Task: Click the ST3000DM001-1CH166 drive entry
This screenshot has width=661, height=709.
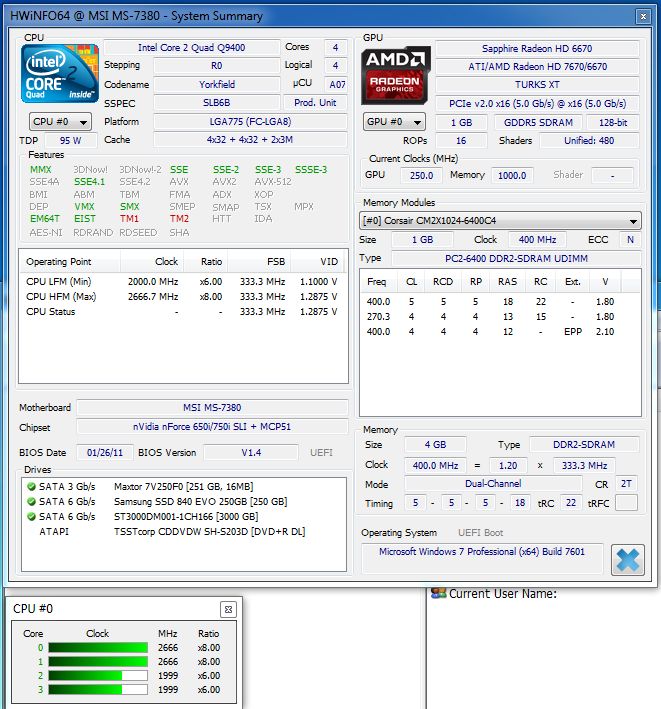Action: coord(186,517)
